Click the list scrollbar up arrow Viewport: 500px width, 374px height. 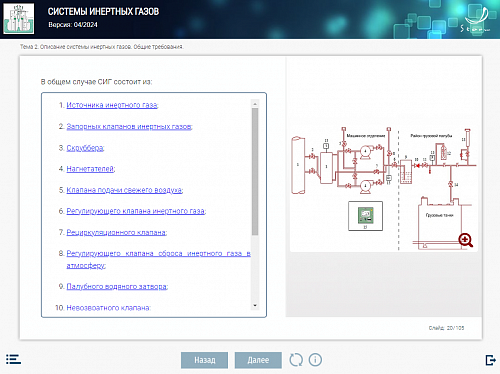click(x=255, y=104)
